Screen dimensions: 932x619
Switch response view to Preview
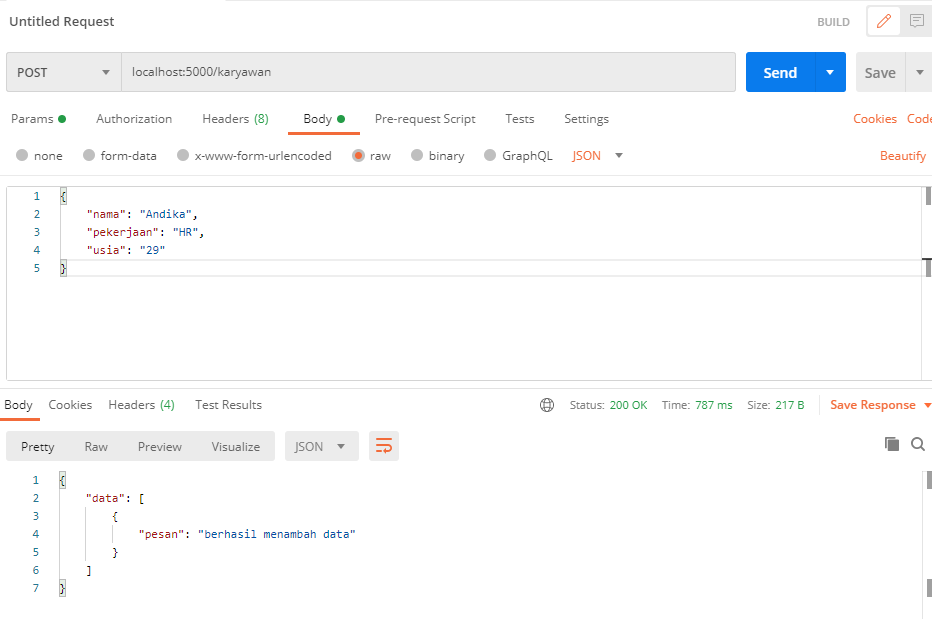coord(159,447)
